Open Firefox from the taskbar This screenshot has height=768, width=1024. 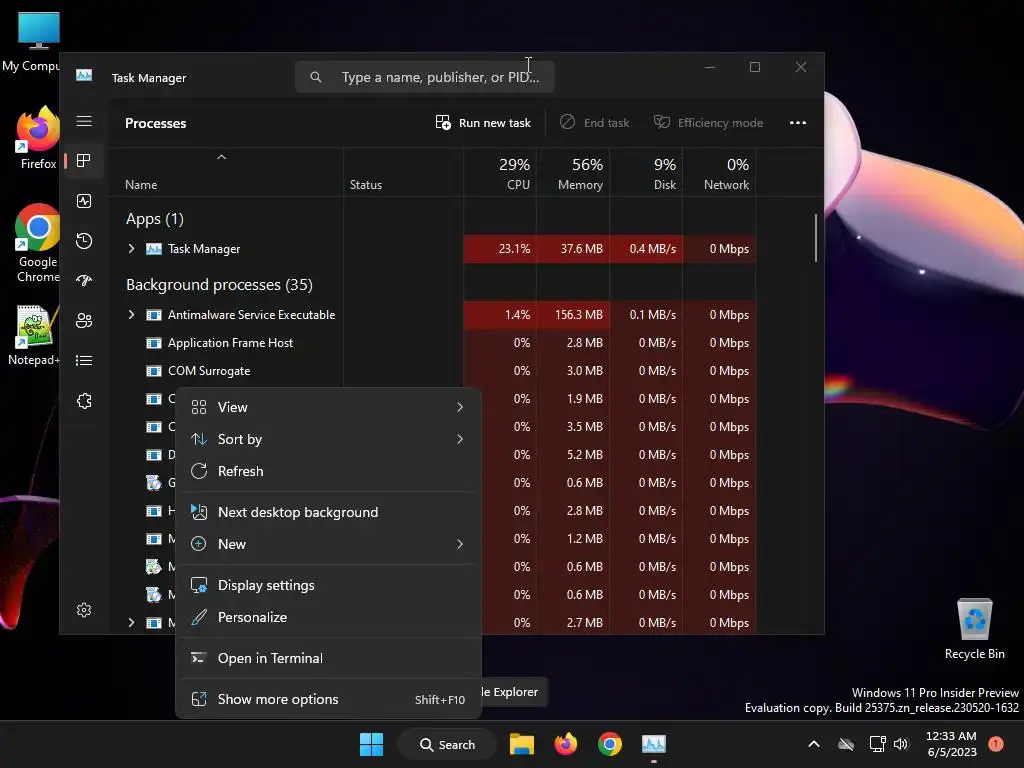point(566,744)
